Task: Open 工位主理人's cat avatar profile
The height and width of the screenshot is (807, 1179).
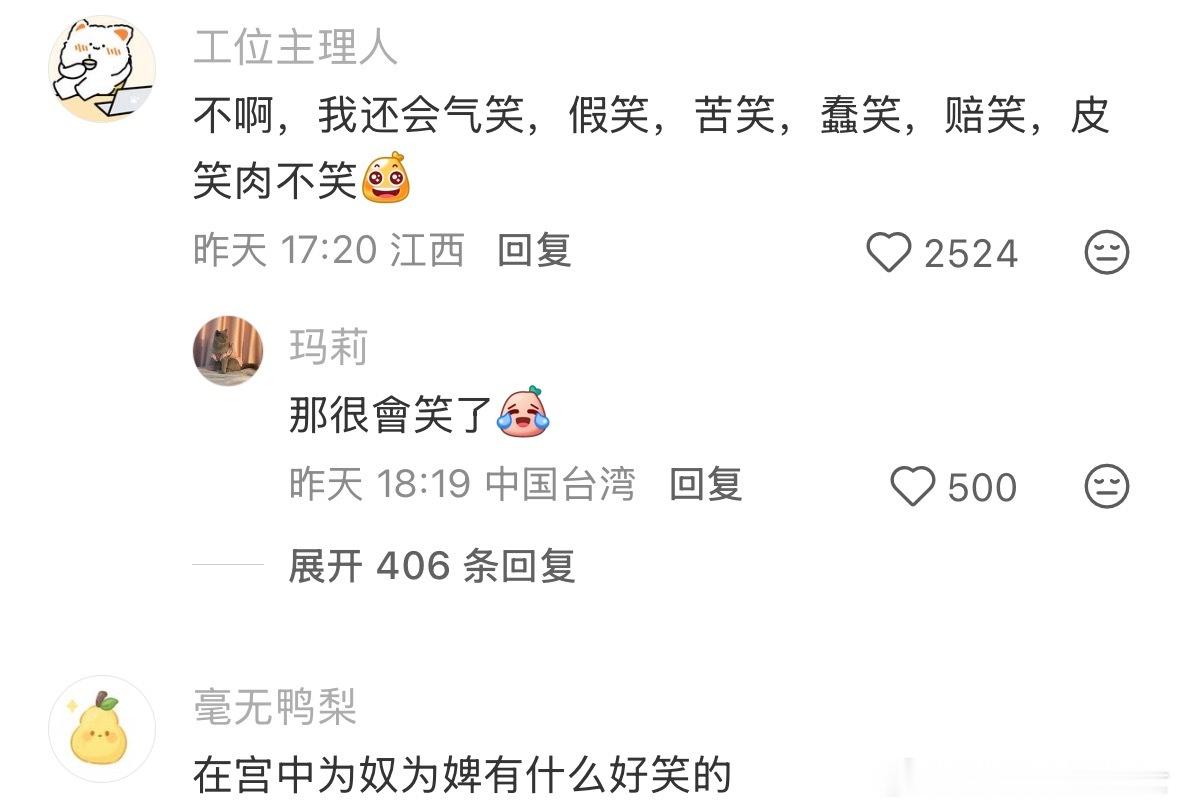Action: pyautogui.click(x=102, y=69)
